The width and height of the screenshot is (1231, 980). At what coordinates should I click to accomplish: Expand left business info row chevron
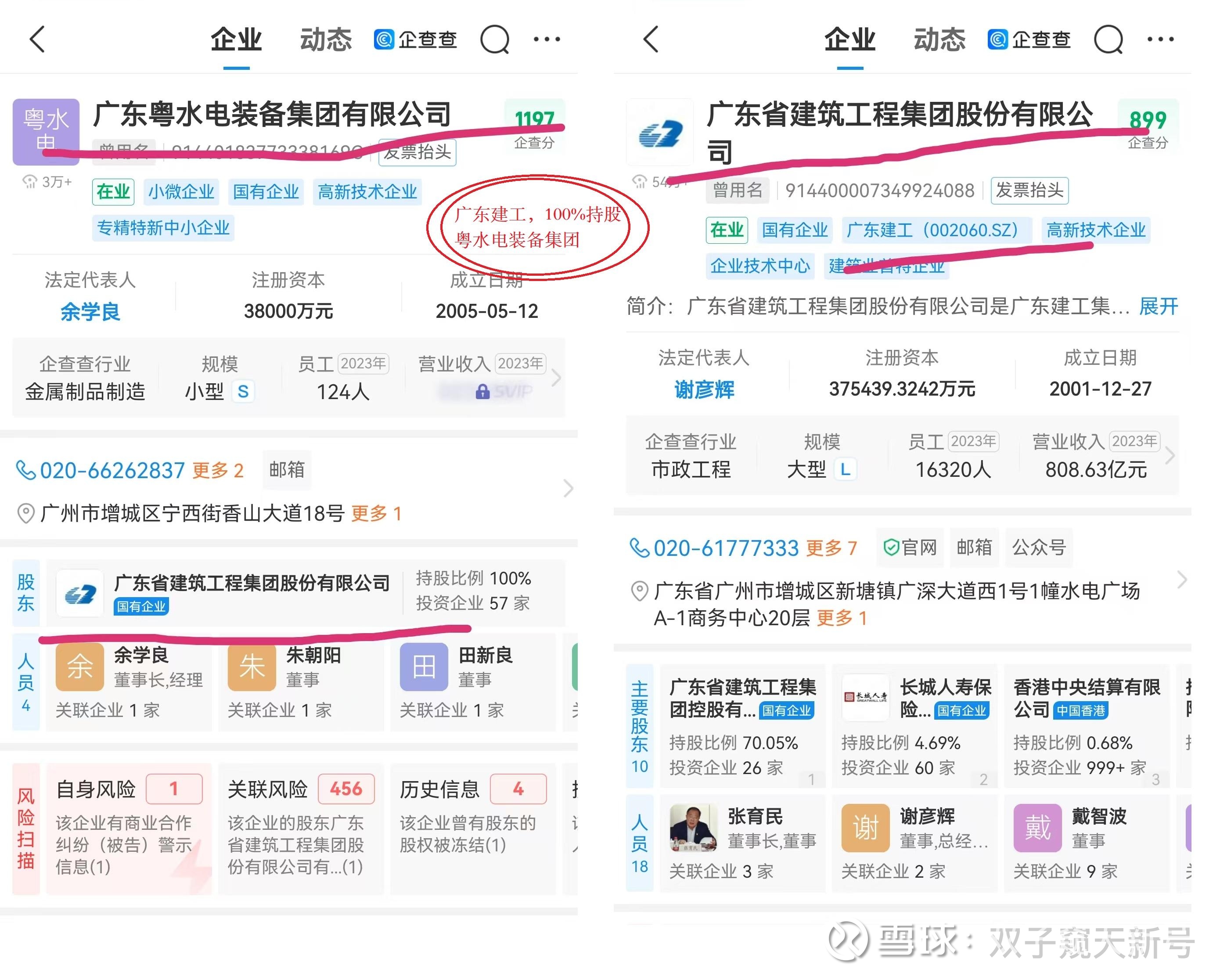(x=557, y=378)
